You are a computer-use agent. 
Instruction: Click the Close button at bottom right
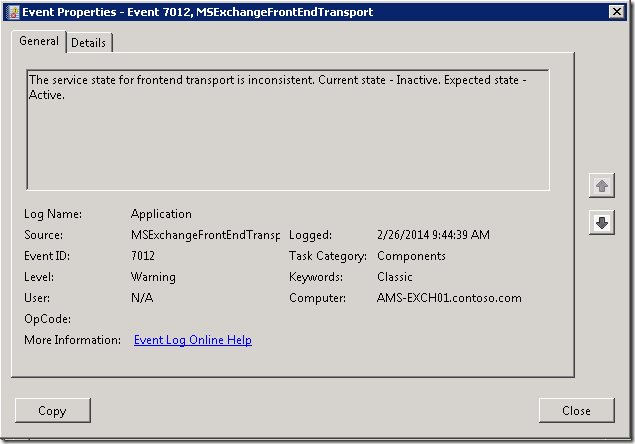pyautogui.click(x=576, y=410)
